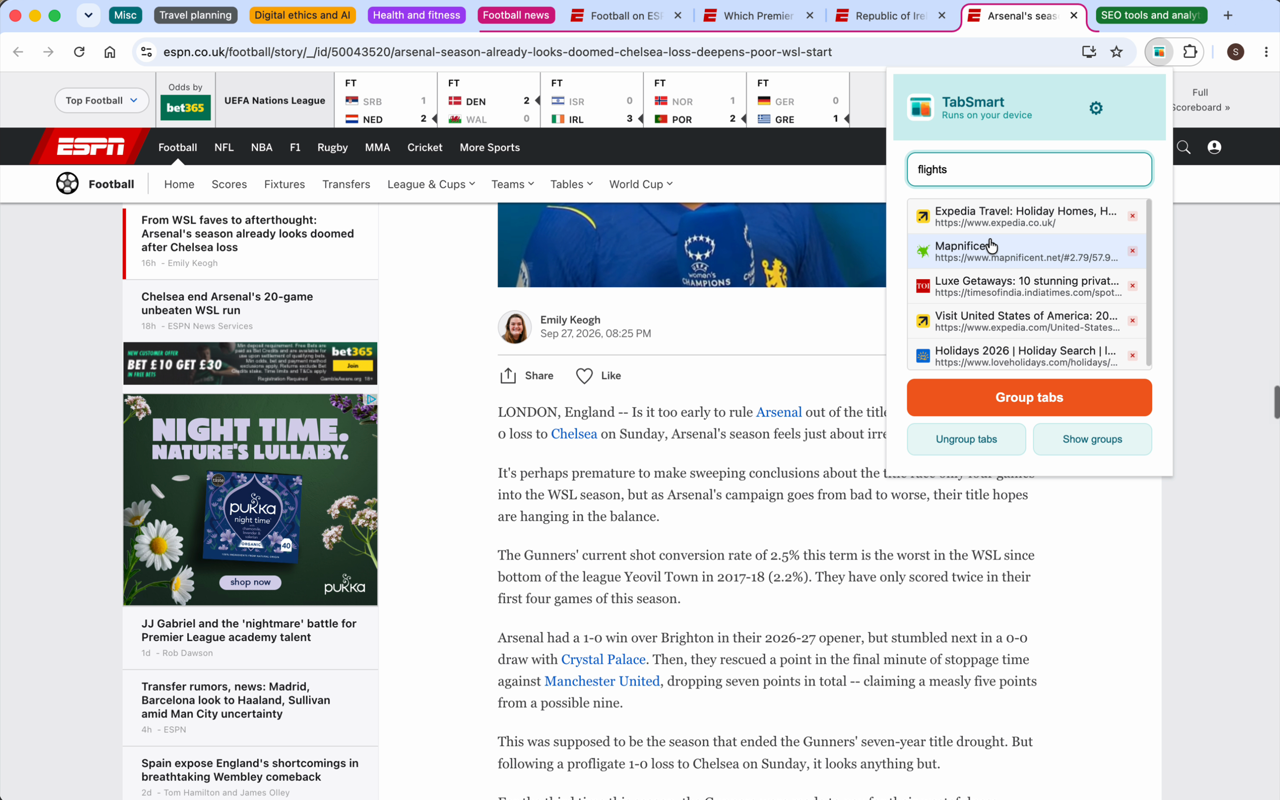
Task: Click the TabSmart extension toolbar icon
Action: pyautogui.click(x=1159, y=52)
